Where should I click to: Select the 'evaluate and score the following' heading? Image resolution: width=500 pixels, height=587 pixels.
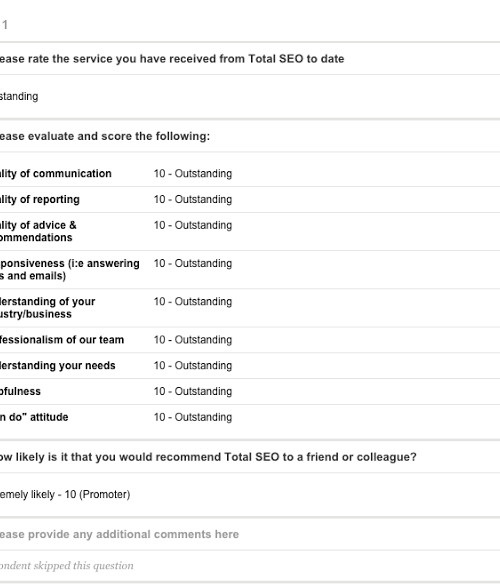[105, 136]
